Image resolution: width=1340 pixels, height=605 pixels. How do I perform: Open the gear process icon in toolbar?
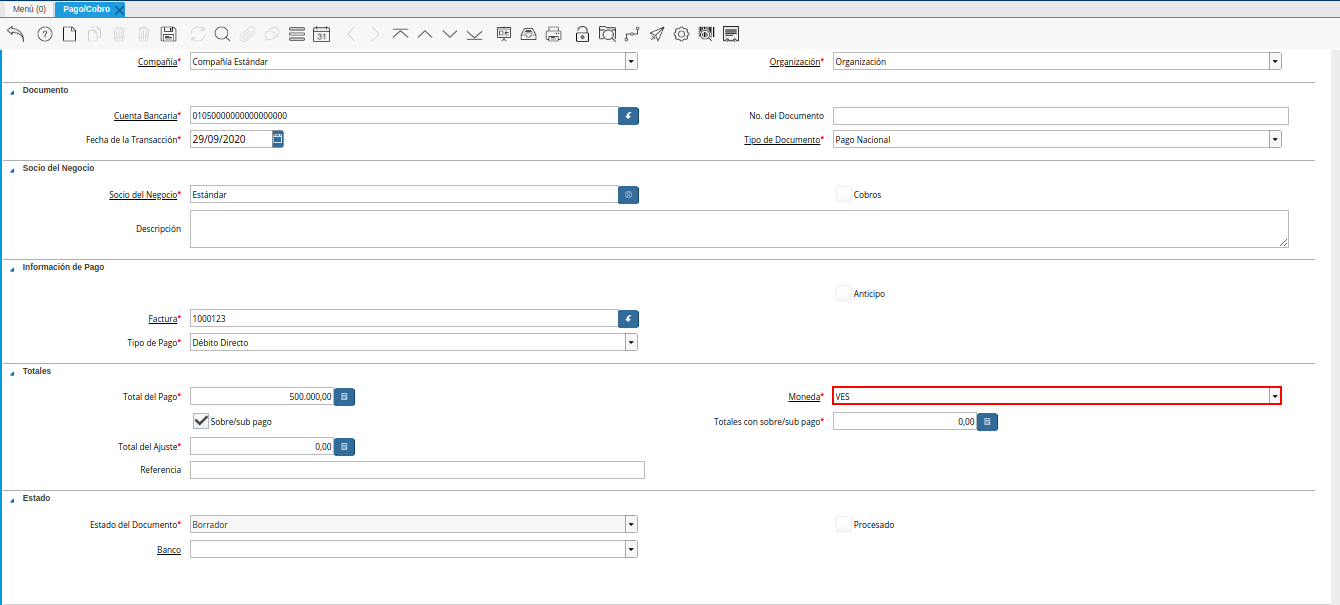tap(681, 34)
